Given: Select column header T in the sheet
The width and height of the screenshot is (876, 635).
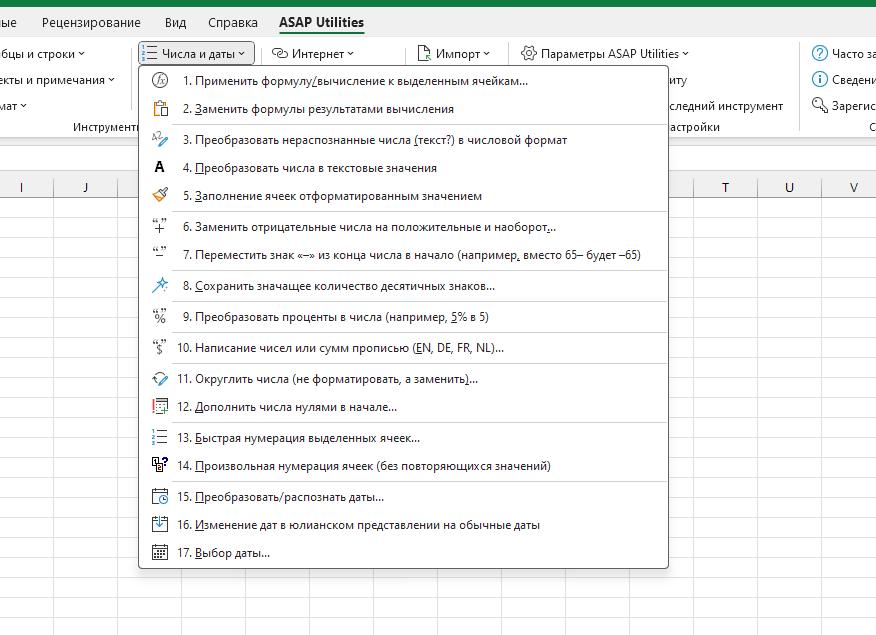Looking at the screenshot, I should (x=725, y=187).
